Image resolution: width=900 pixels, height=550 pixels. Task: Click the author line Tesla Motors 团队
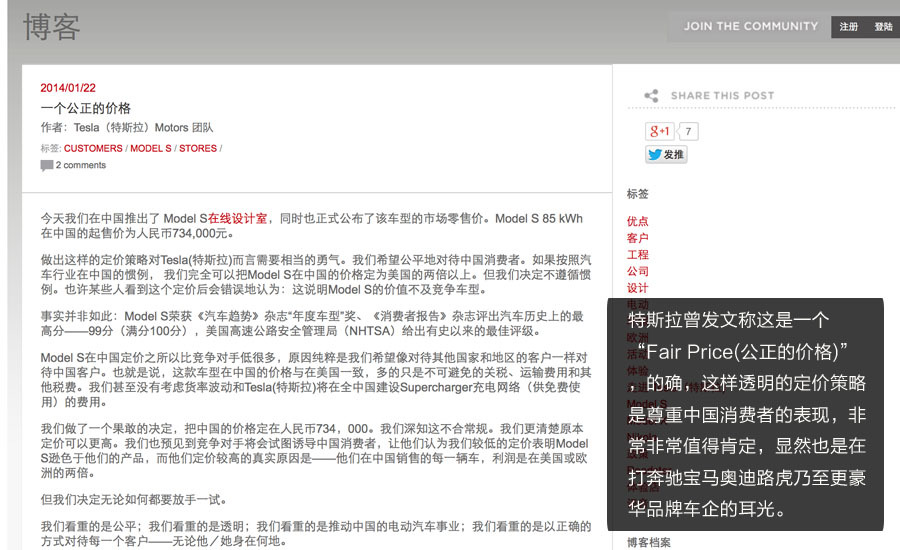coord(127,127)
